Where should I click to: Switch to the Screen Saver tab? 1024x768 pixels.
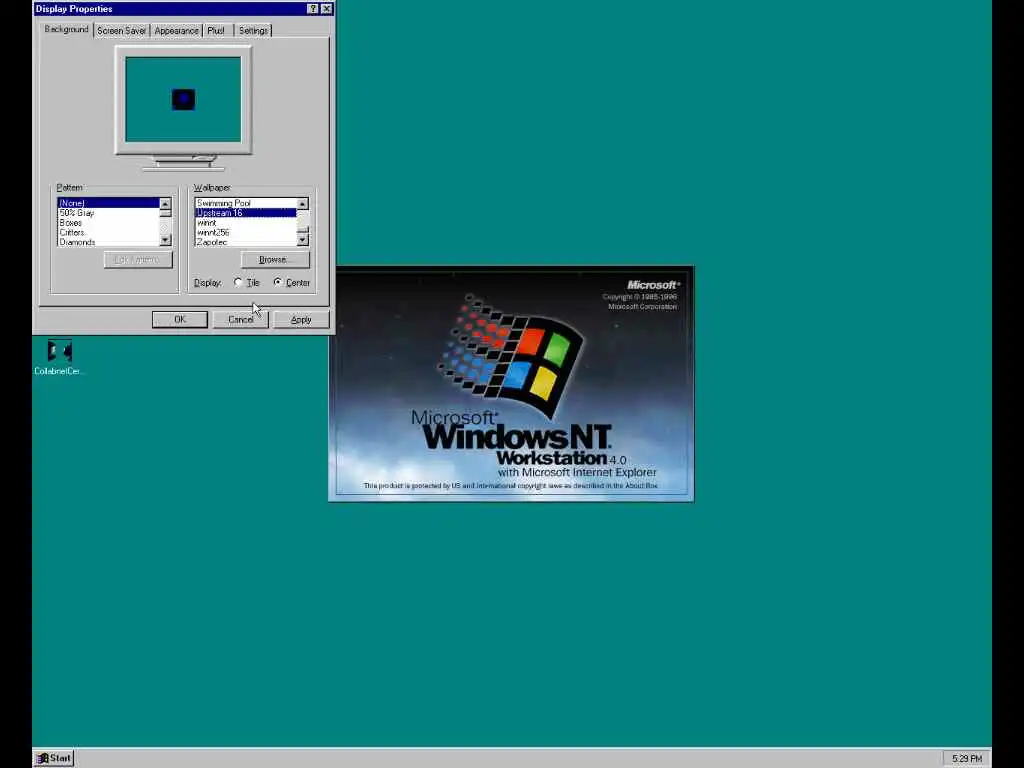[121, 31]
